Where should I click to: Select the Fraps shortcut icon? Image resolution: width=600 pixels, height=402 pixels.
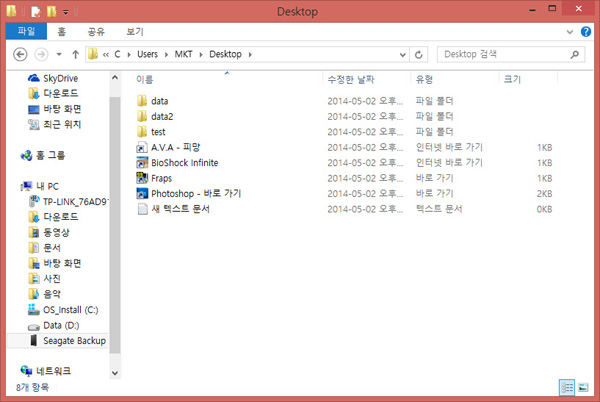click(x=142, y=178)
